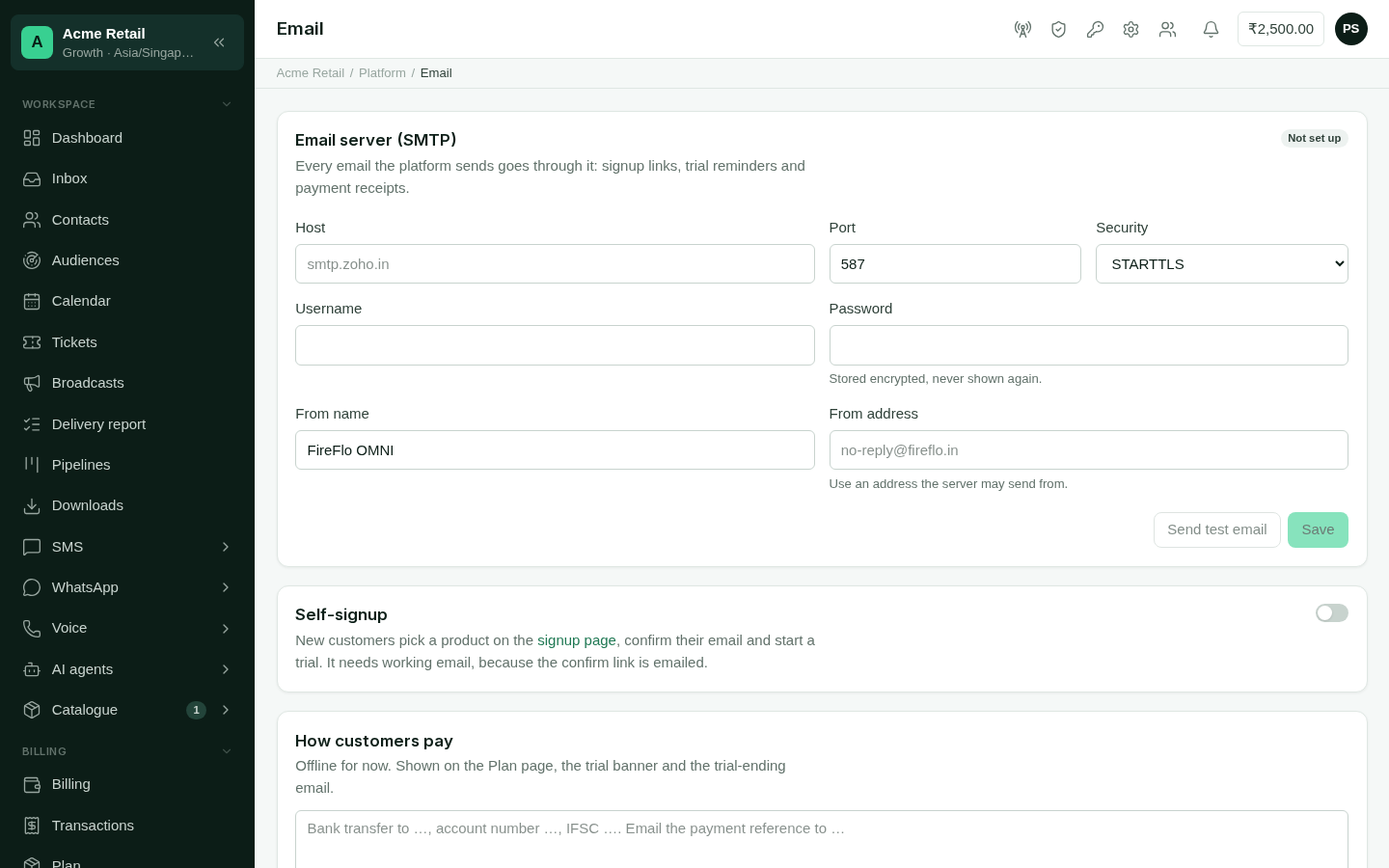
Task: Open Transactions in the sidebar
Action: pyautogui.click(x=127, y=826)
